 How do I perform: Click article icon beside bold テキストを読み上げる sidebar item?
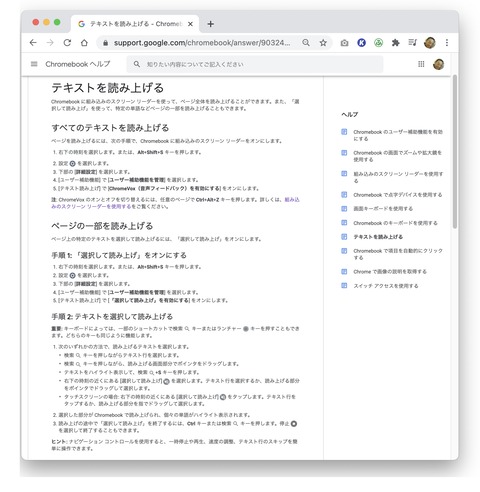(344, 237)
